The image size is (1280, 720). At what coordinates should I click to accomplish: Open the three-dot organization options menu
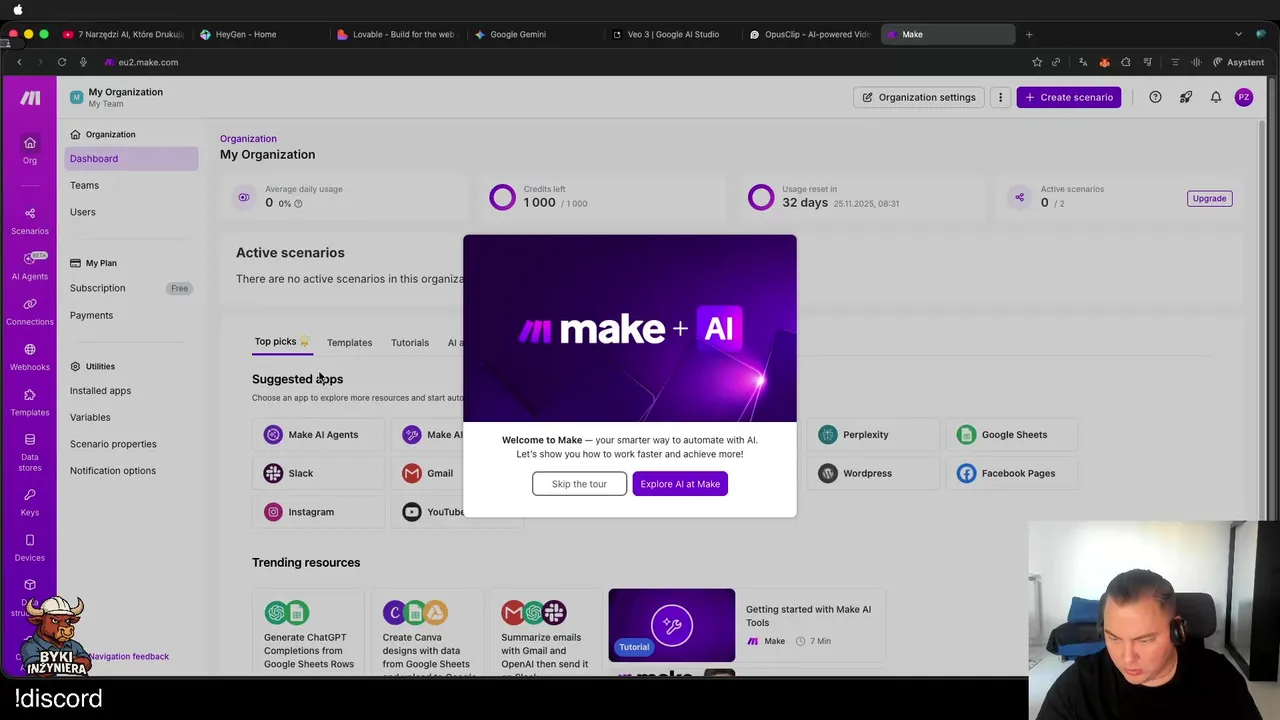1000,97
